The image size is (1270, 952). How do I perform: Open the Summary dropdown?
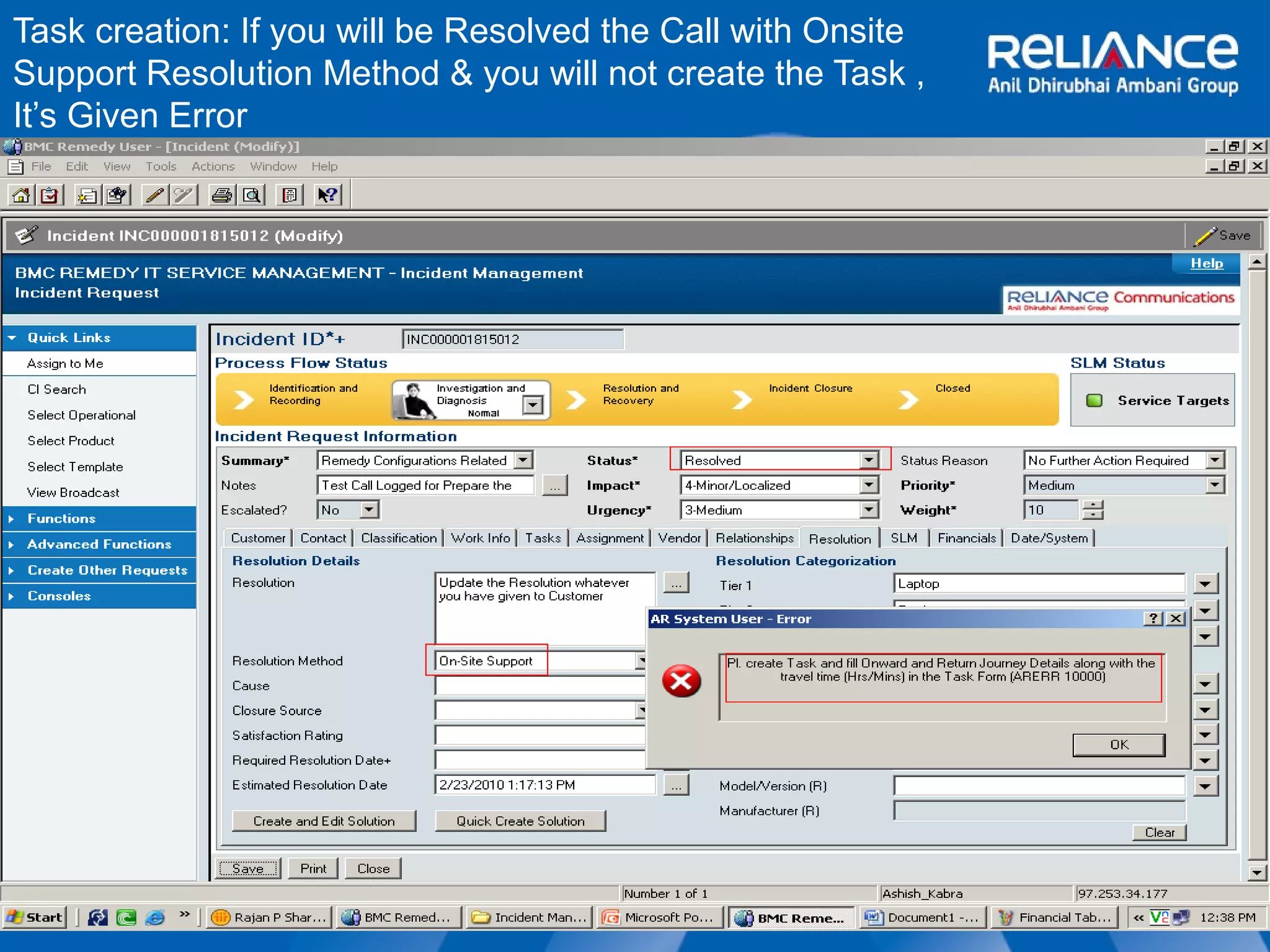(524, 461)
